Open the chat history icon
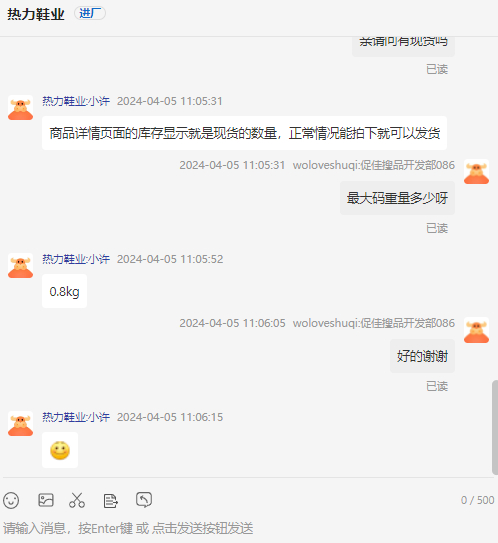 pyautogui.click(x=144, y=500)
